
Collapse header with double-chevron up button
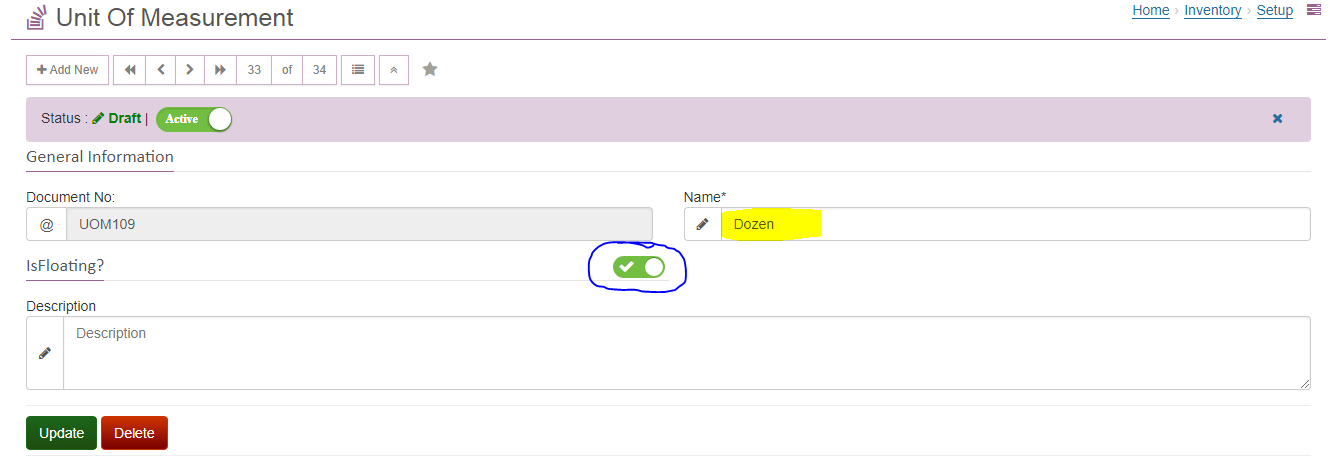[x=394, y=70]
